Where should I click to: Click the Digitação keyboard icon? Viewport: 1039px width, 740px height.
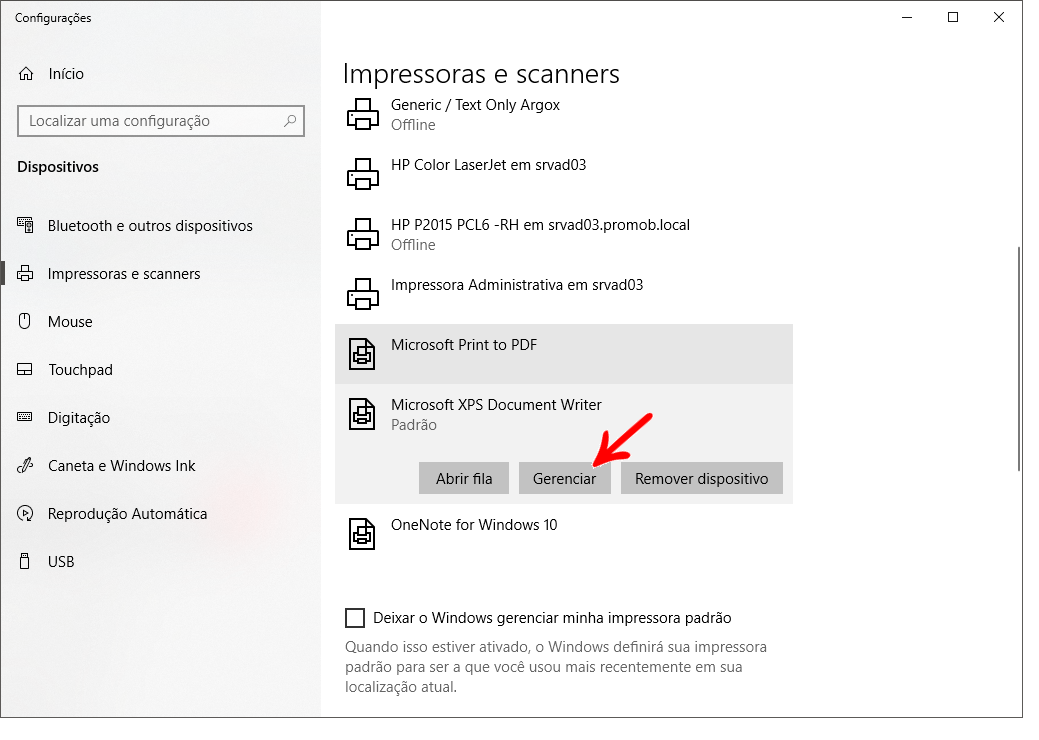25,417
